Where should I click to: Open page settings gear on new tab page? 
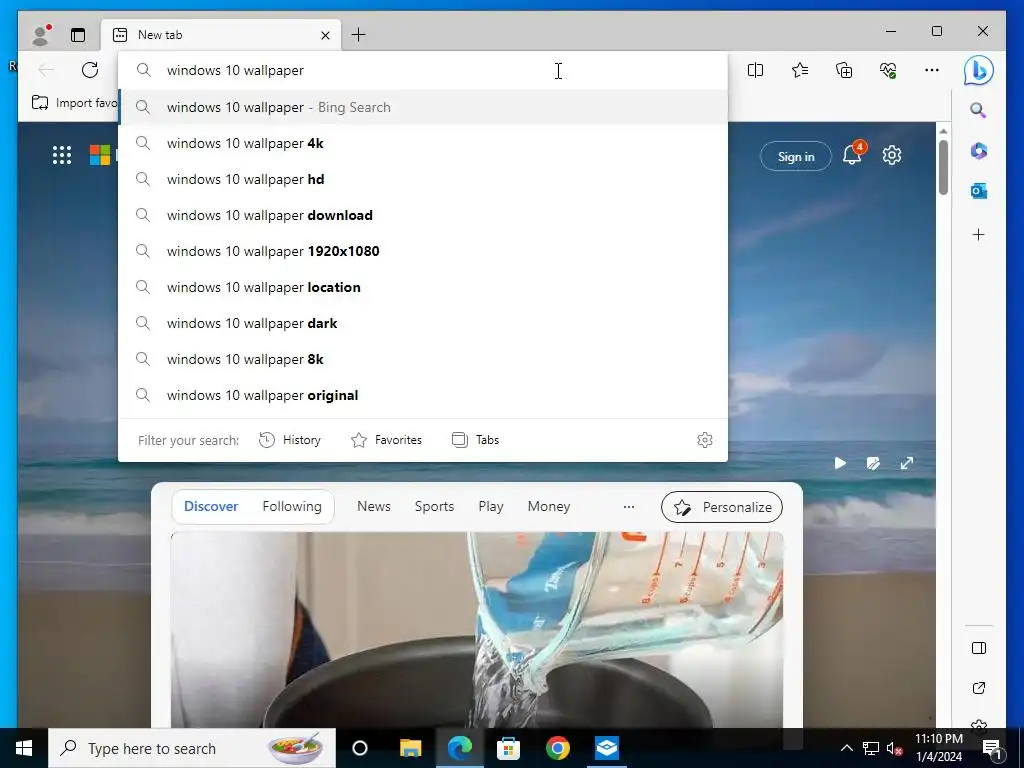(892, 155)
